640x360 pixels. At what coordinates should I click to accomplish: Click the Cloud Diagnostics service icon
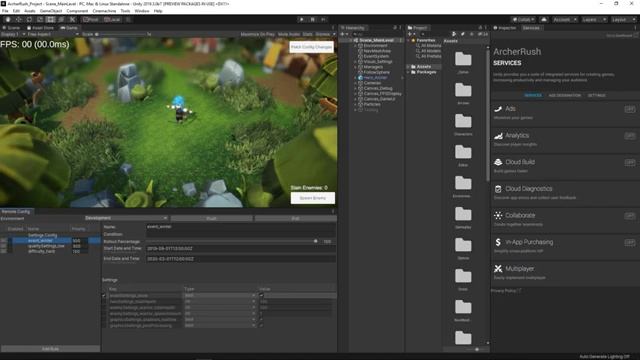click(498, 189)
